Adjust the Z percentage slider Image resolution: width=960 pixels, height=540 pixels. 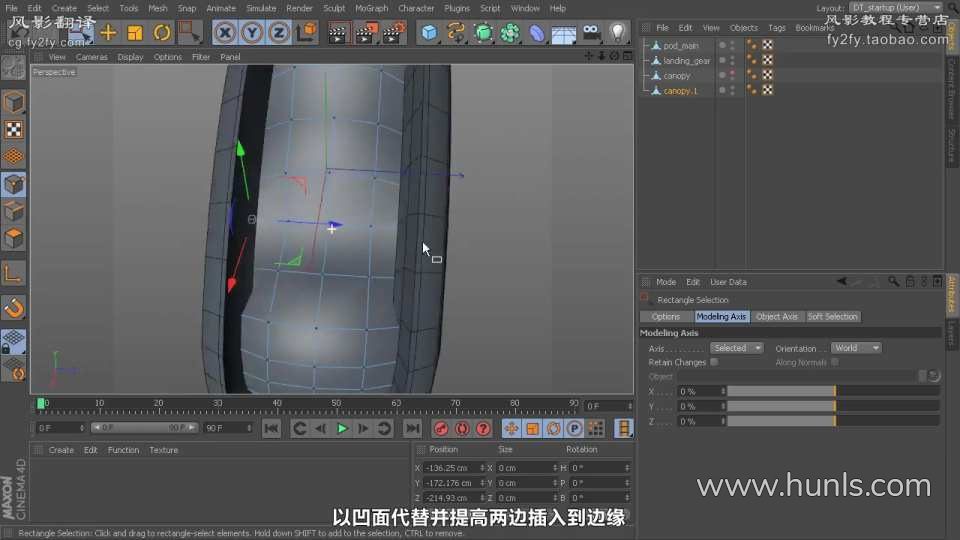click(x=833, y=421)
